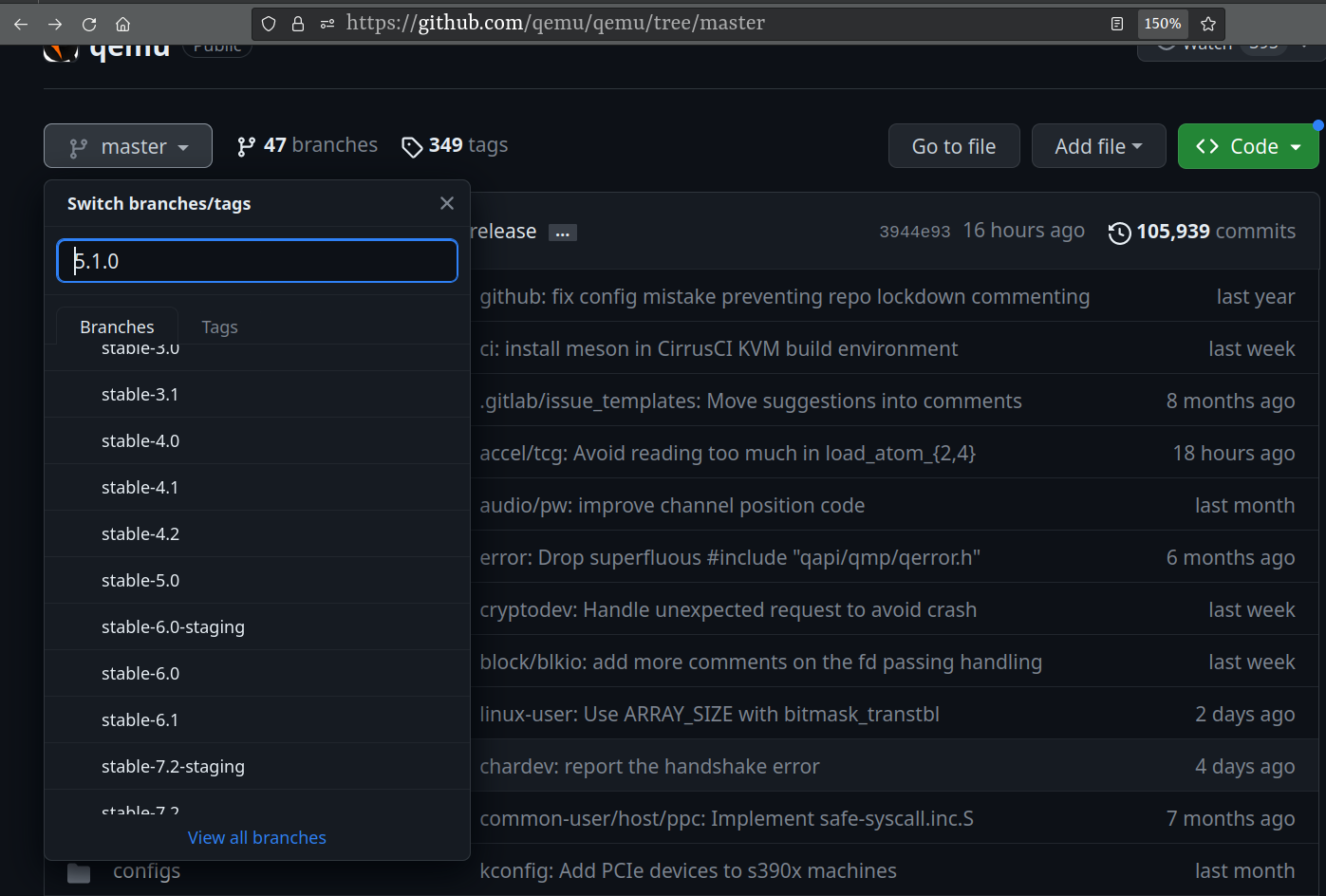Select the stable-3.1 branch
Viewport: 1326px width, 896px height.
(257, 394)
